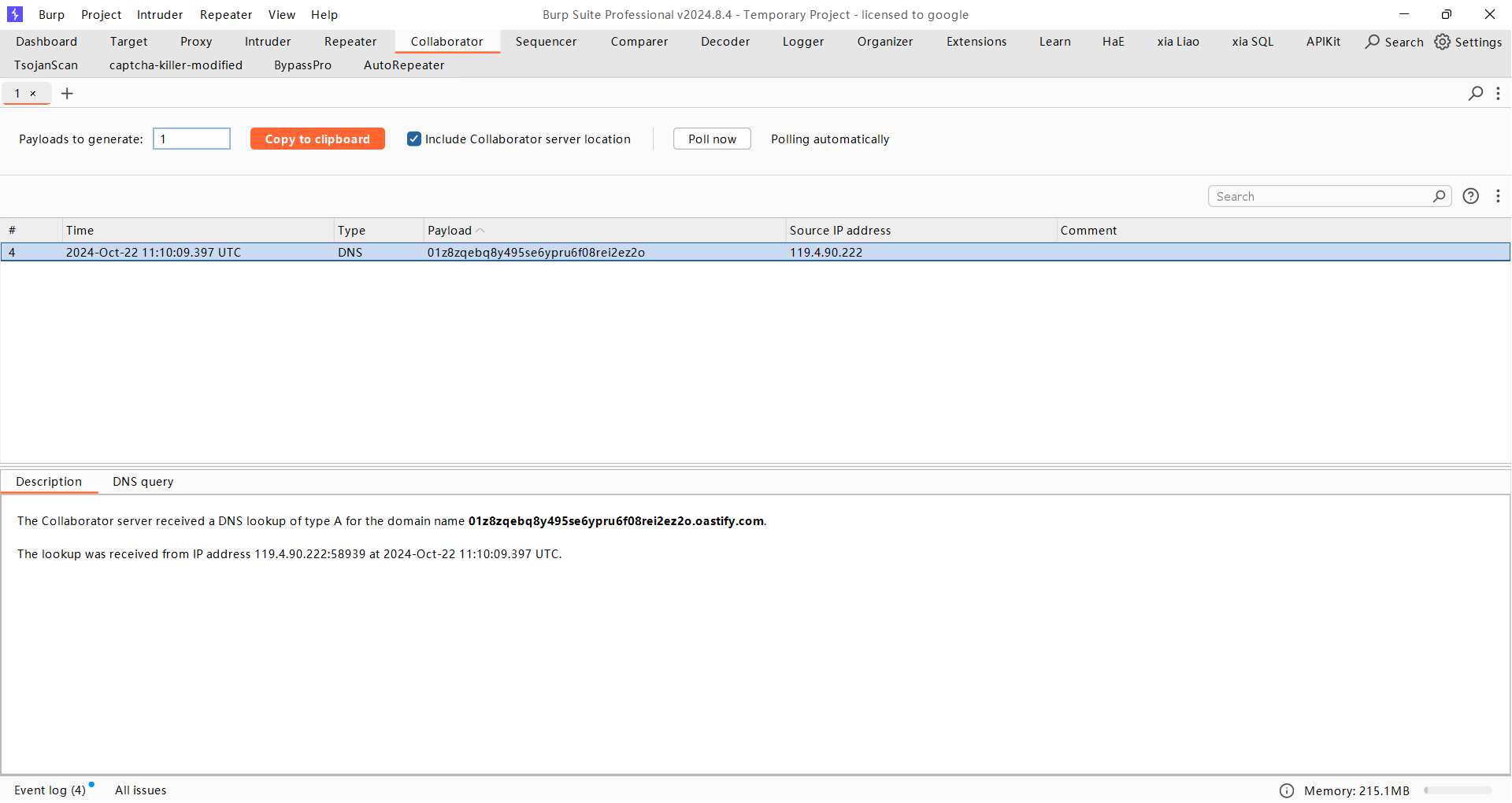Click the tab bar search magnifier icon
This screenshot has width=1512, height=803.
(1476, 94)
